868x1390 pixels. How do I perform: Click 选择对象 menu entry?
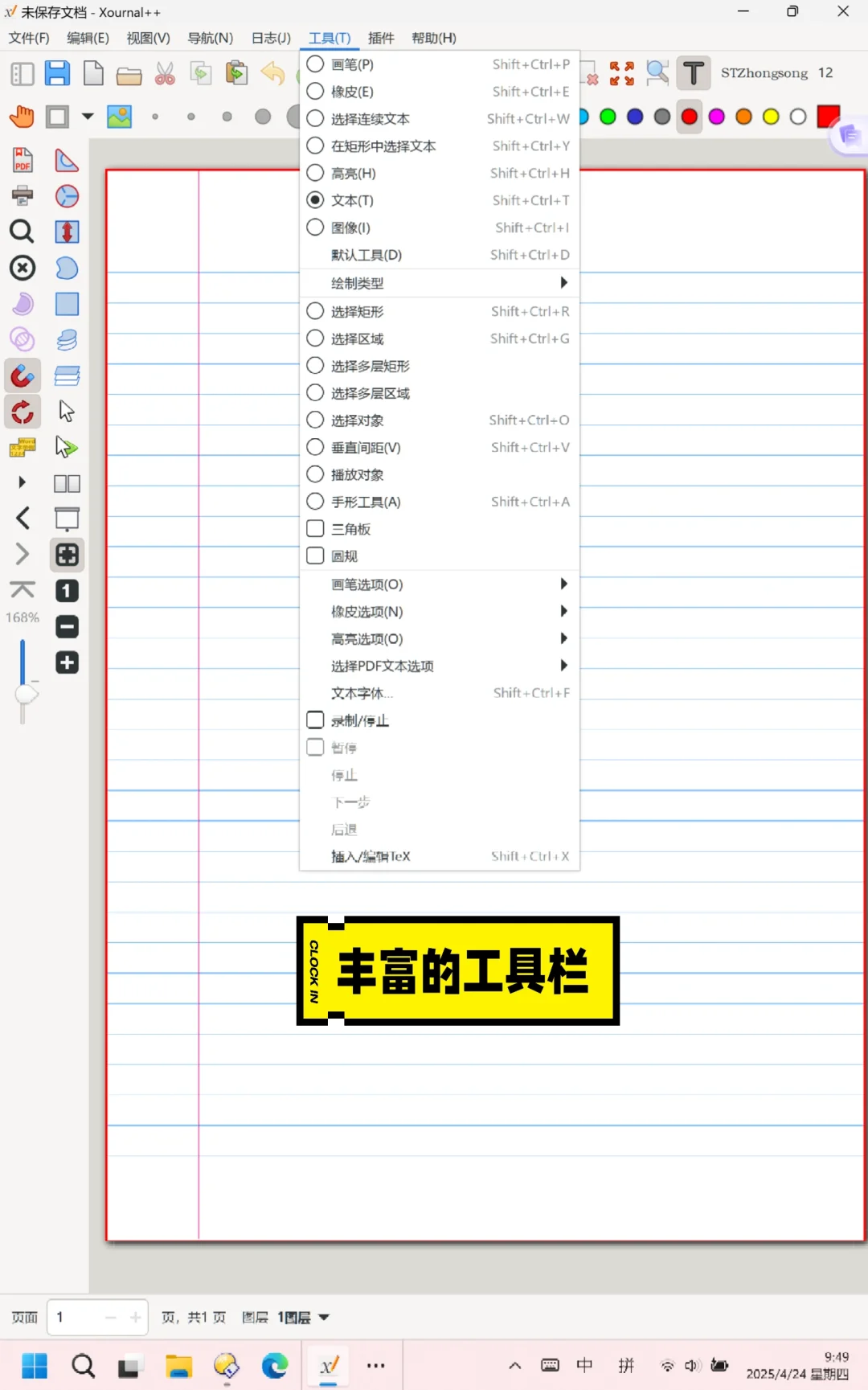[439, 420]
